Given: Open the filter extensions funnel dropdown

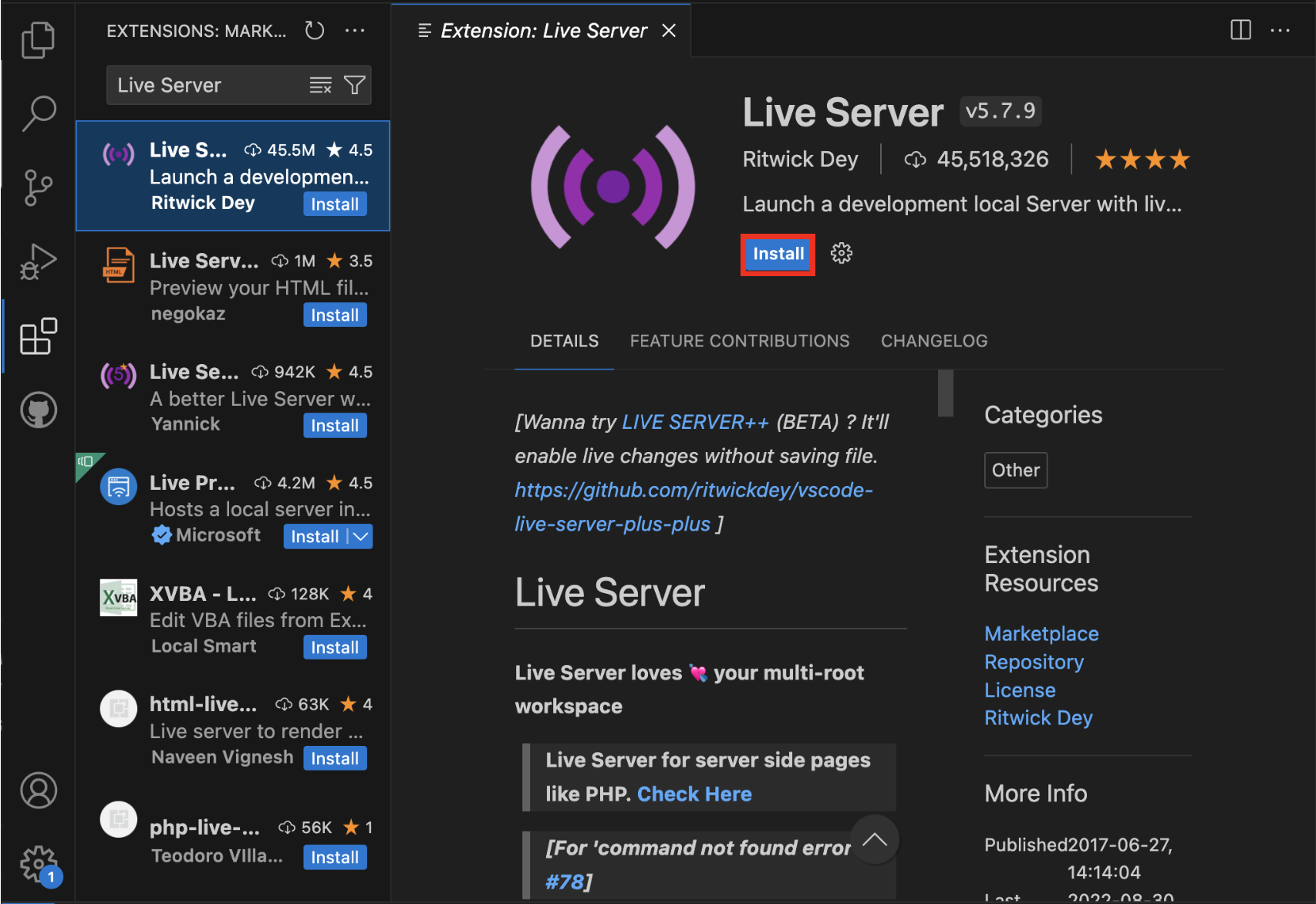Looking at the screenshot, I should click(354, 85).
